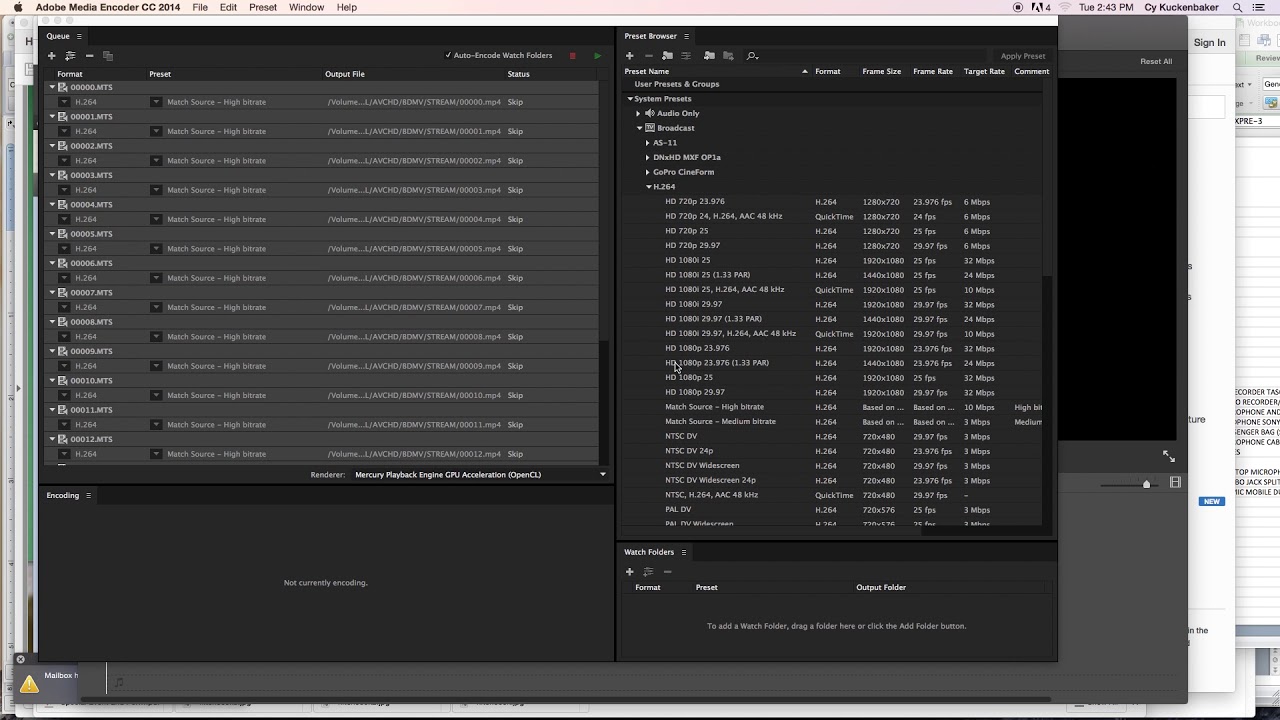Collapse Broadcast preset group

click(x=639, y=128)
